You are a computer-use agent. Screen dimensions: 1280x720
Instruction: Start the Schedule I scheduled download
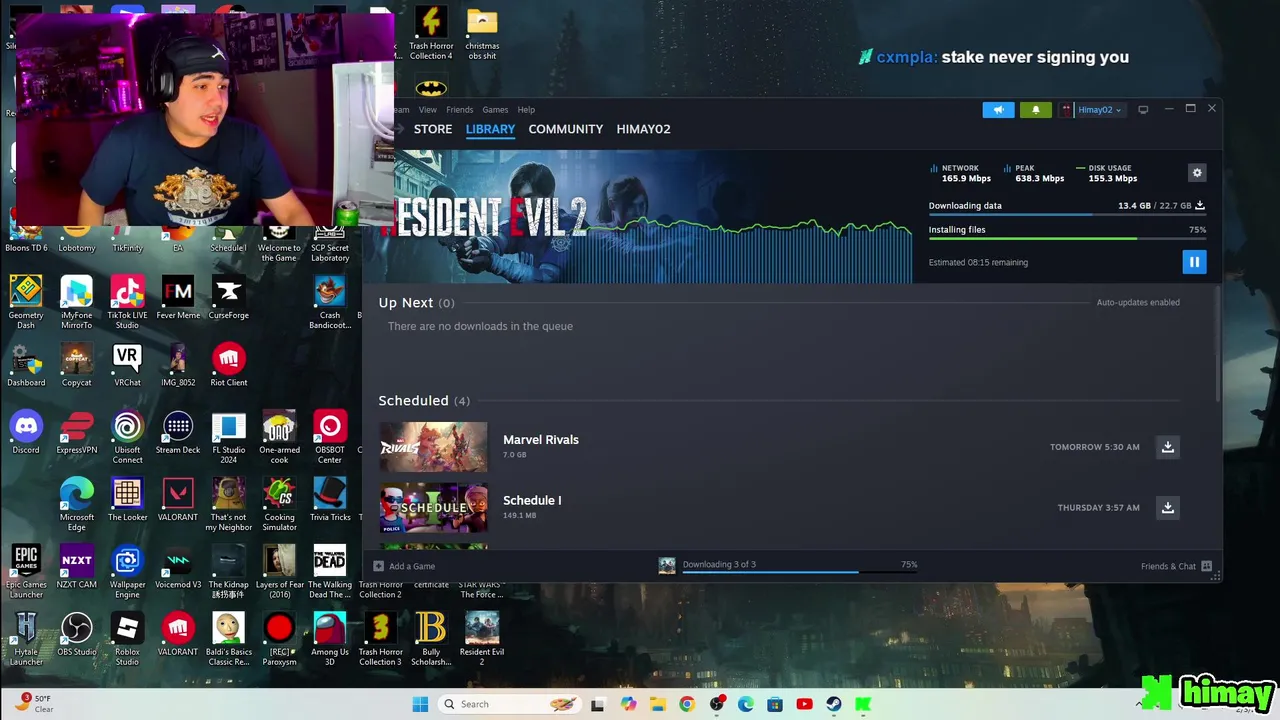click(x=1167, y=508)
